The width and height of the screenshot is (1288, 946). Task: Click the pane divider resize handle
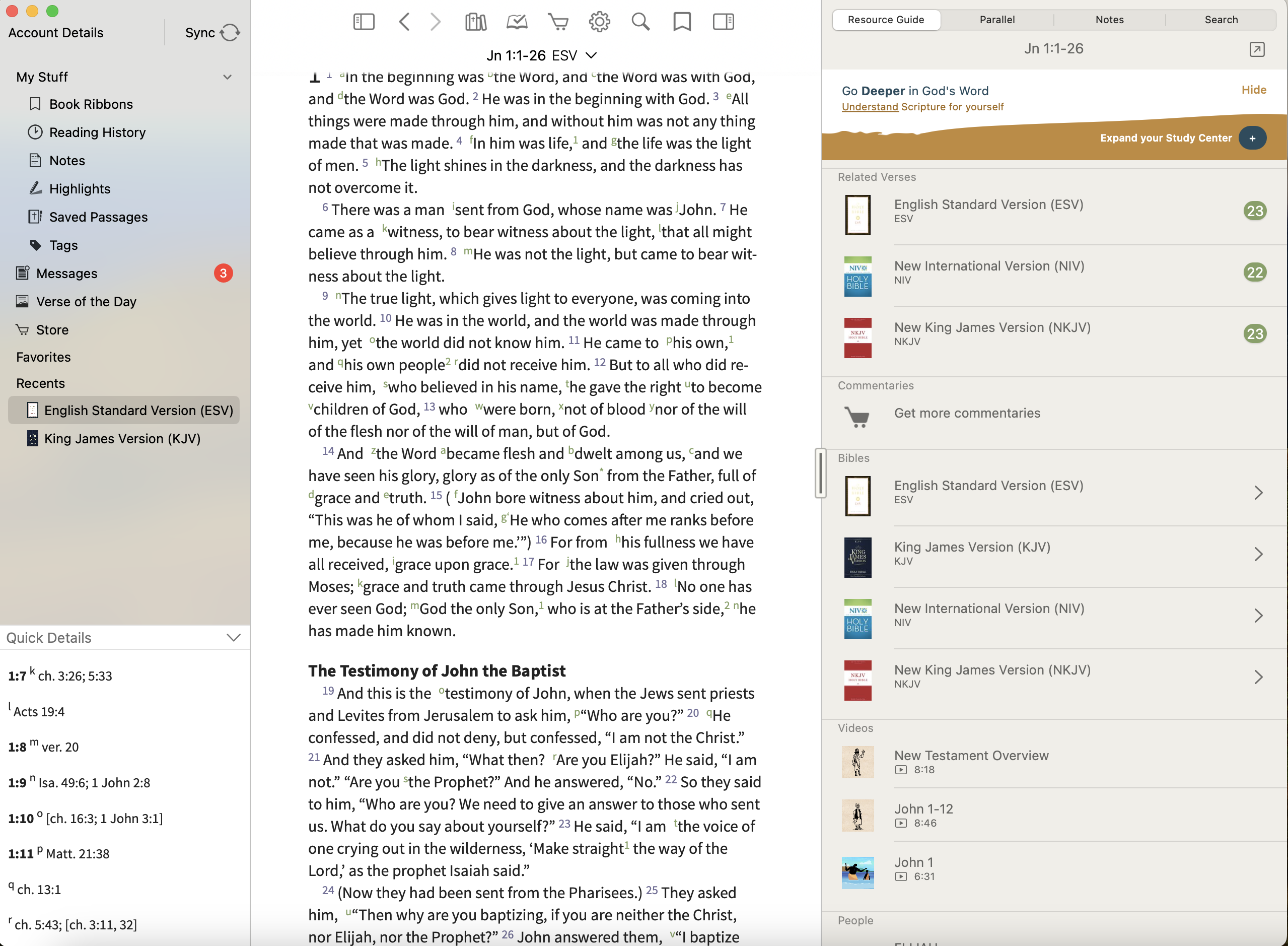click(x=820, y=473)
